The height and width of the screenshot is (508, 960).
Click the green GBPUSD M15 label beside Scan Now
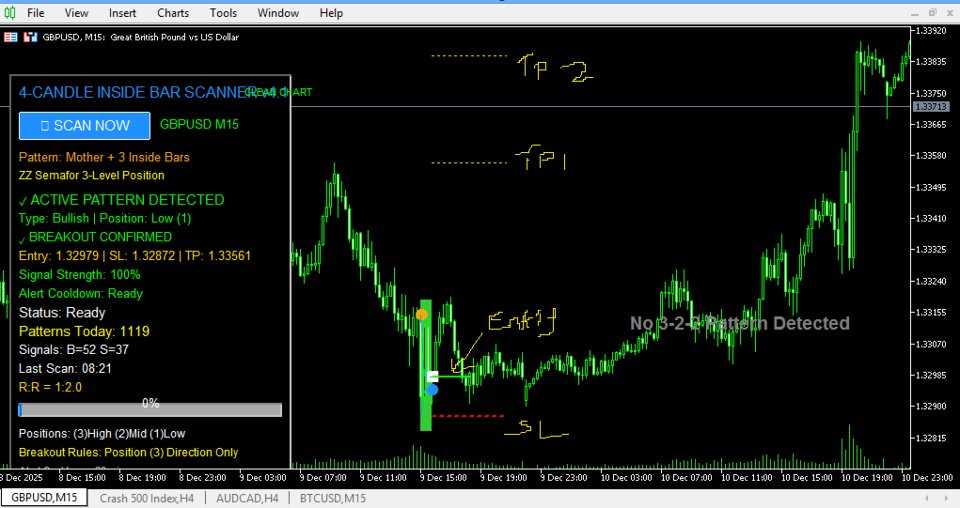[x=199, y=124]
